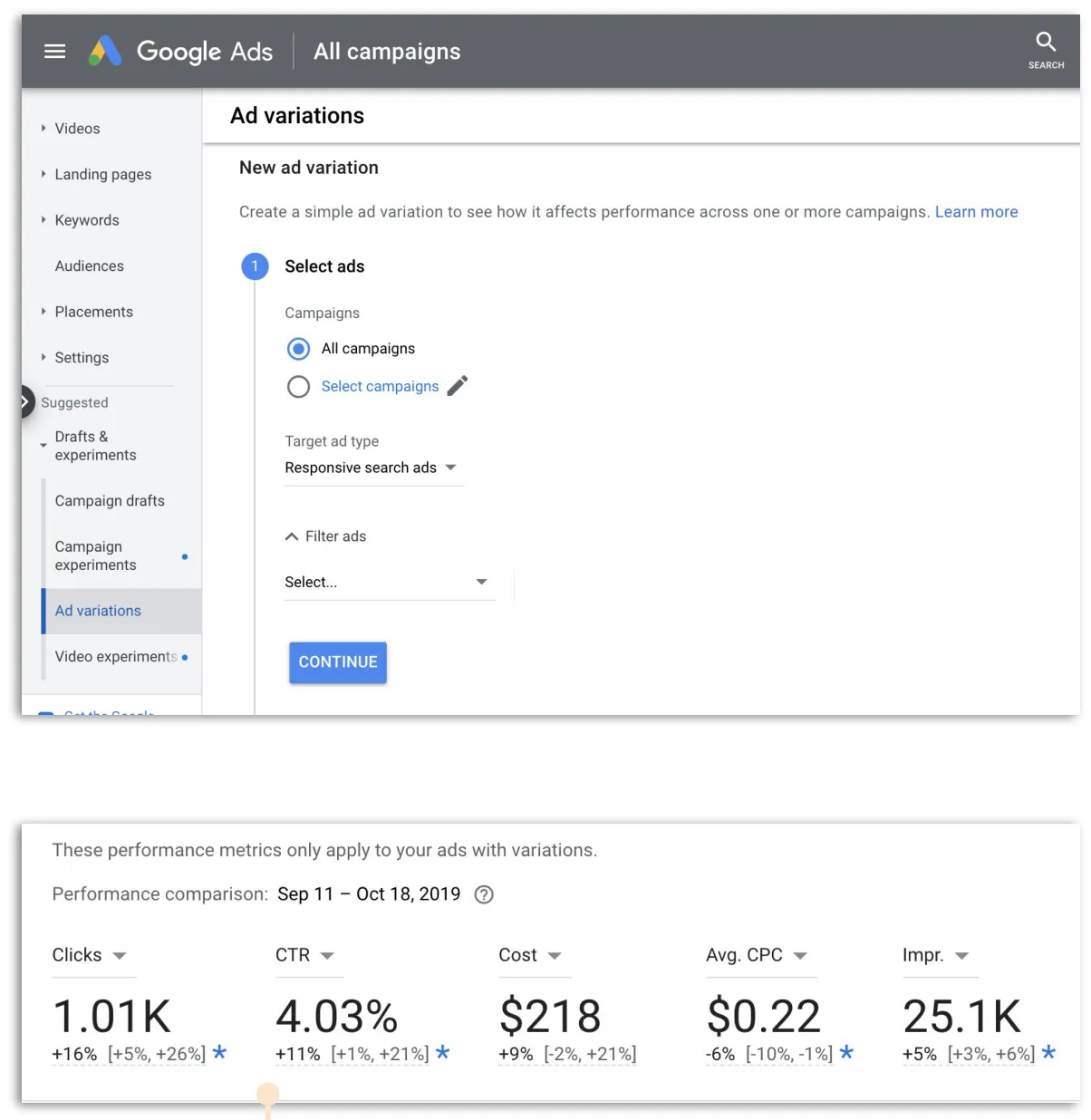This screenshot has width=1091, height=1120.
Task: Select the All campaigns radio button
Action: (298, 349)
